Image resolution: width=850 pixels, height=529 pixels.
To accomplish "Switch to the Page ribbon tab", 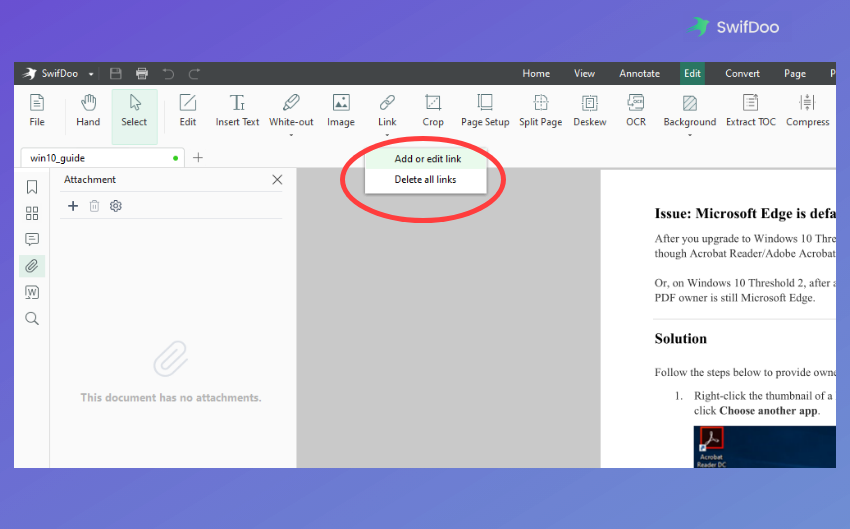I will pyautogui.click(x=795, y=73).
